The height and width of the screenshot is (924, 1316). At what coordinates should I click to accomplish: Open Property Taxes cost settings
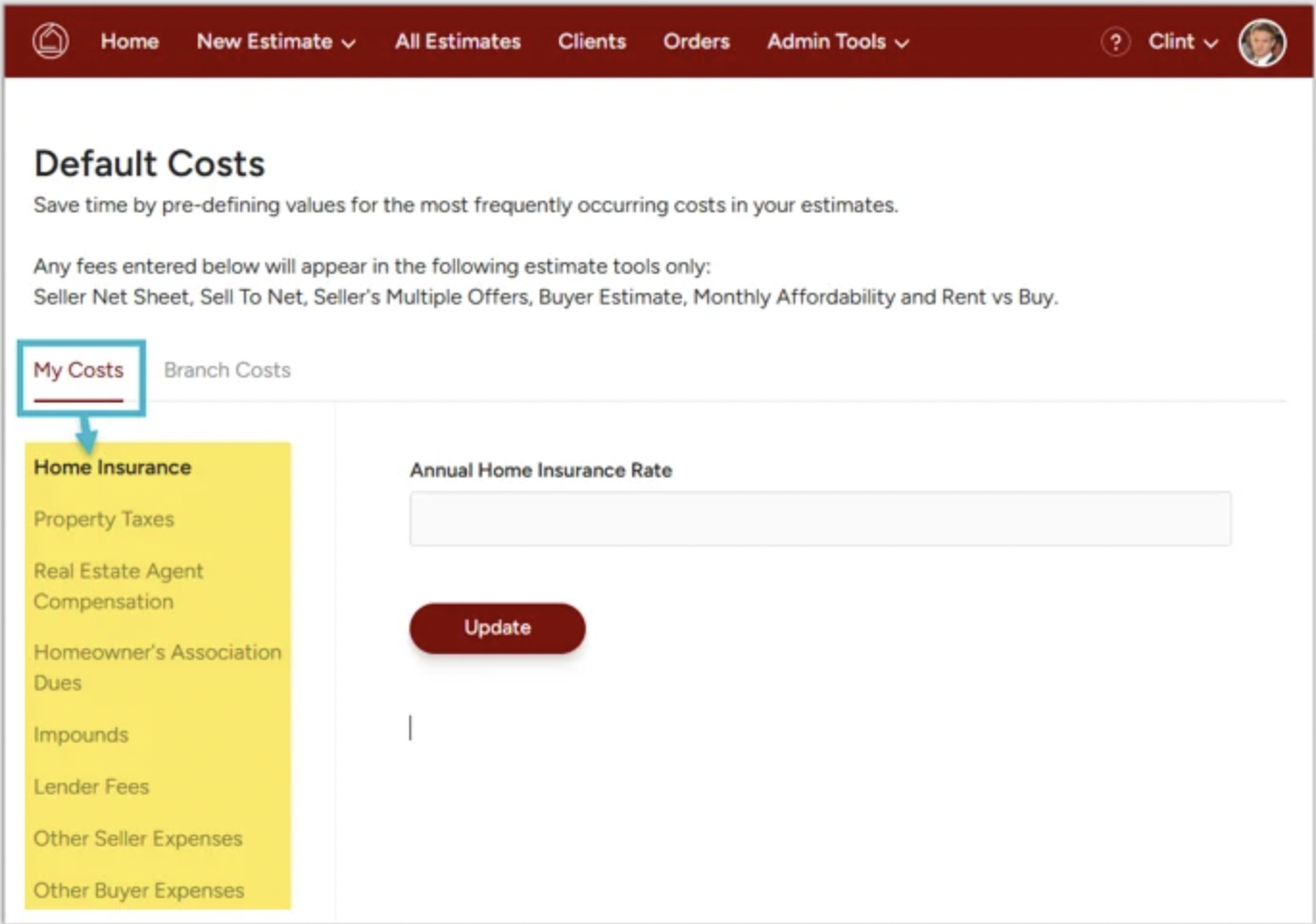tap(104, 519)
